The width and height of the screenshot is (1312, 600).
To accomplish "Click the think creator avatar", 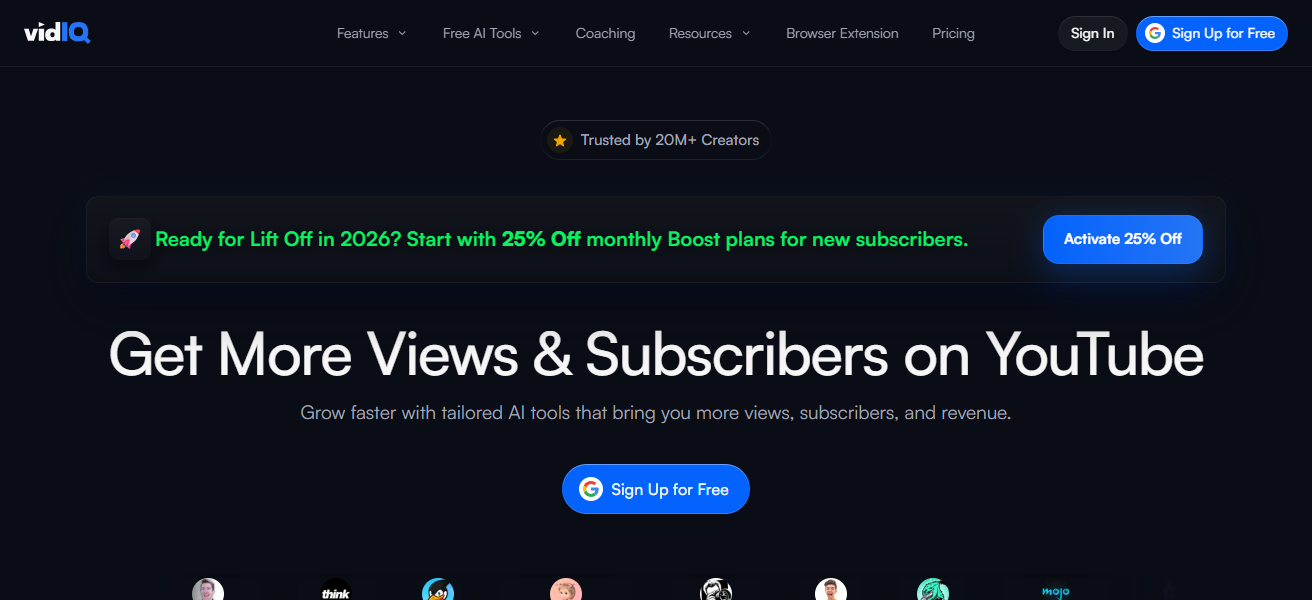I will (x=336, y=590).
